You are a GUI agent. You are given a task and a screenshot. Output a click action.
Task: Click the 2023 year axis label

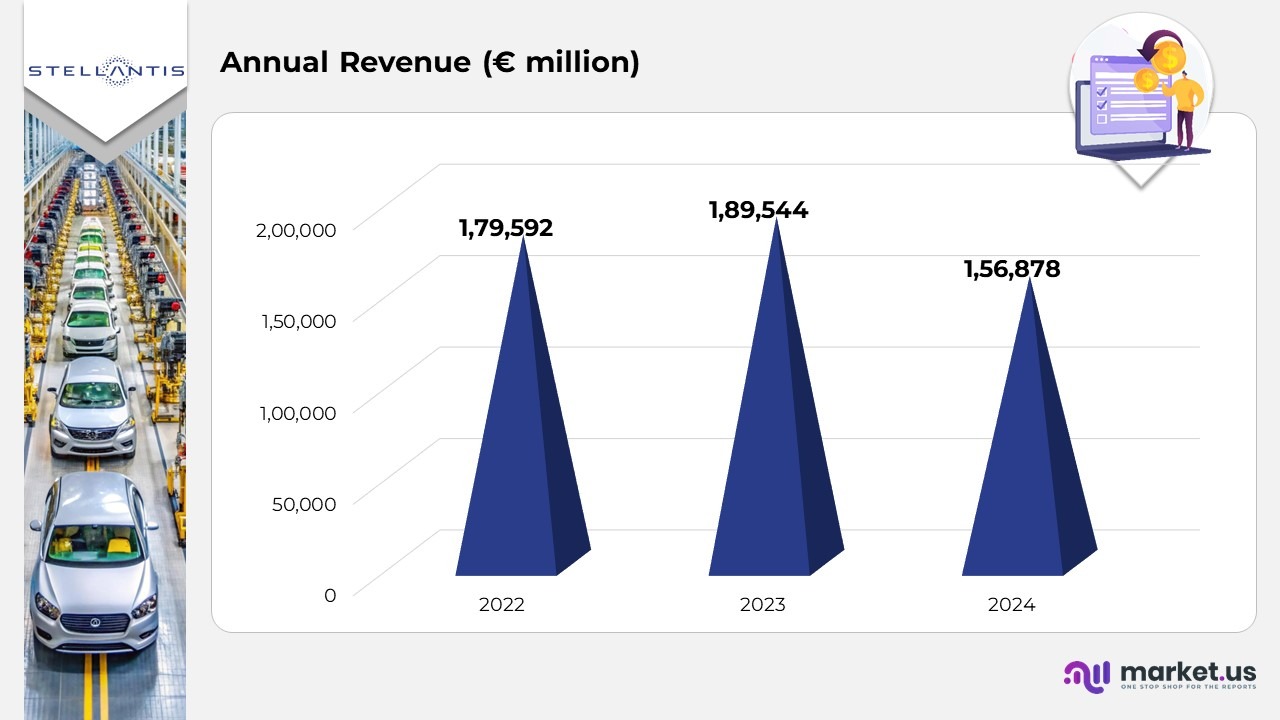tap(762, 605)
